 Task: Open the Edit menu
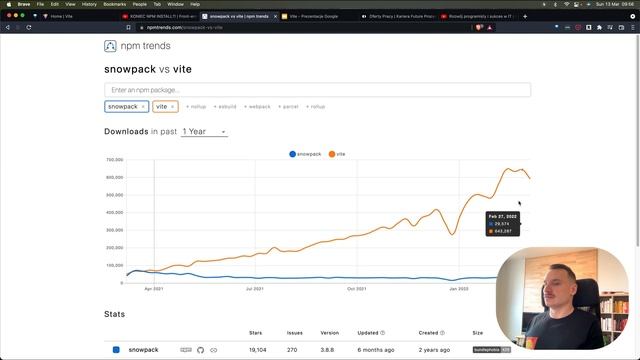[x=55, y=4]
